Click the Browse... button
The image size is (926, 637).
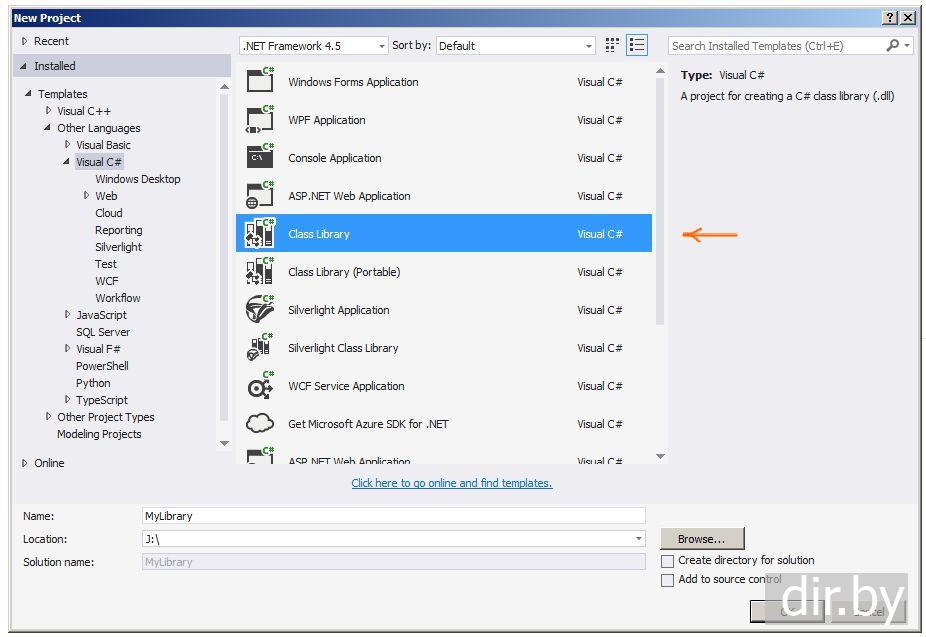(x=702, y=539)
